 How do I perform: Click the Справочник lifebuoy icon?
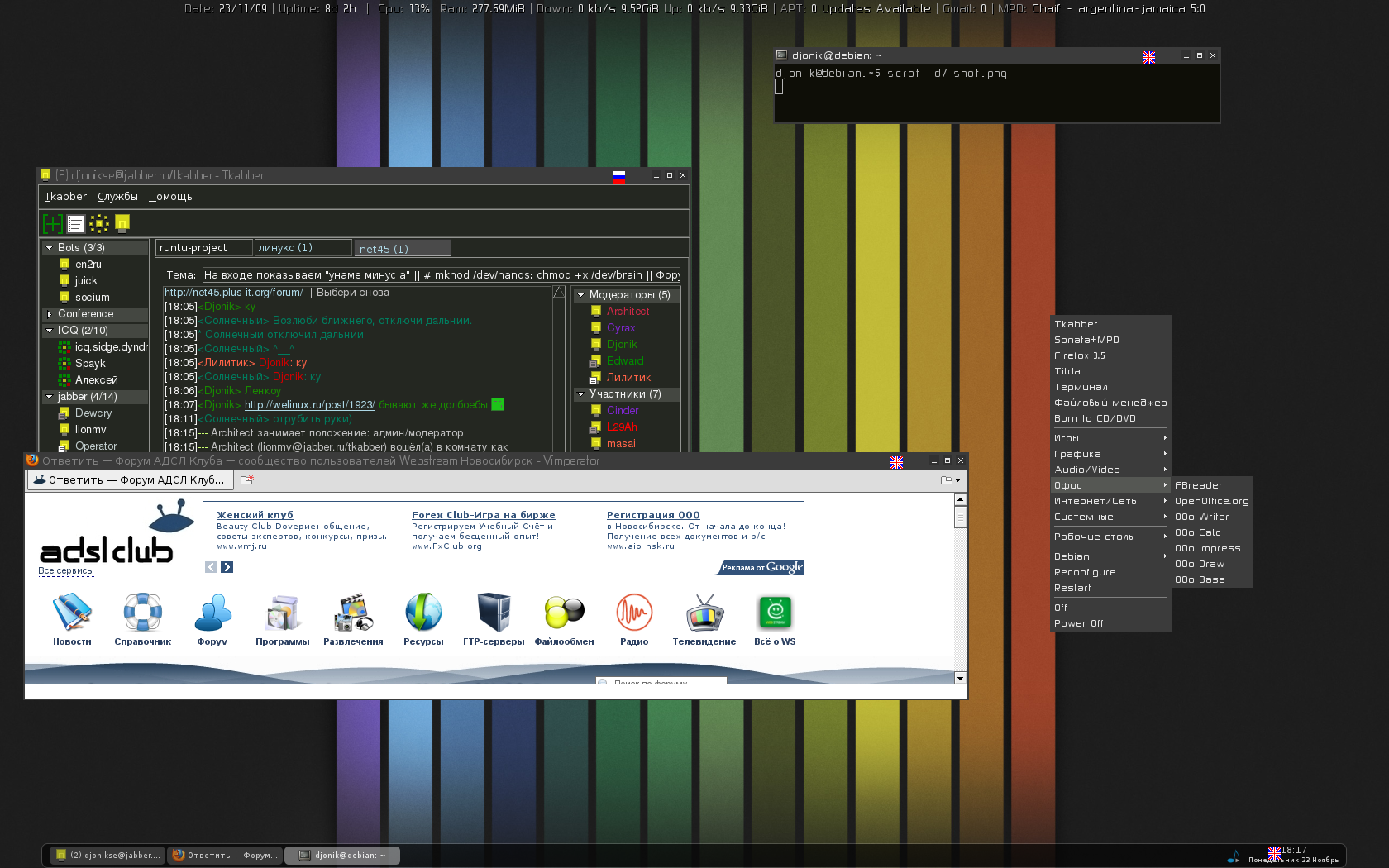pos(142,613)
